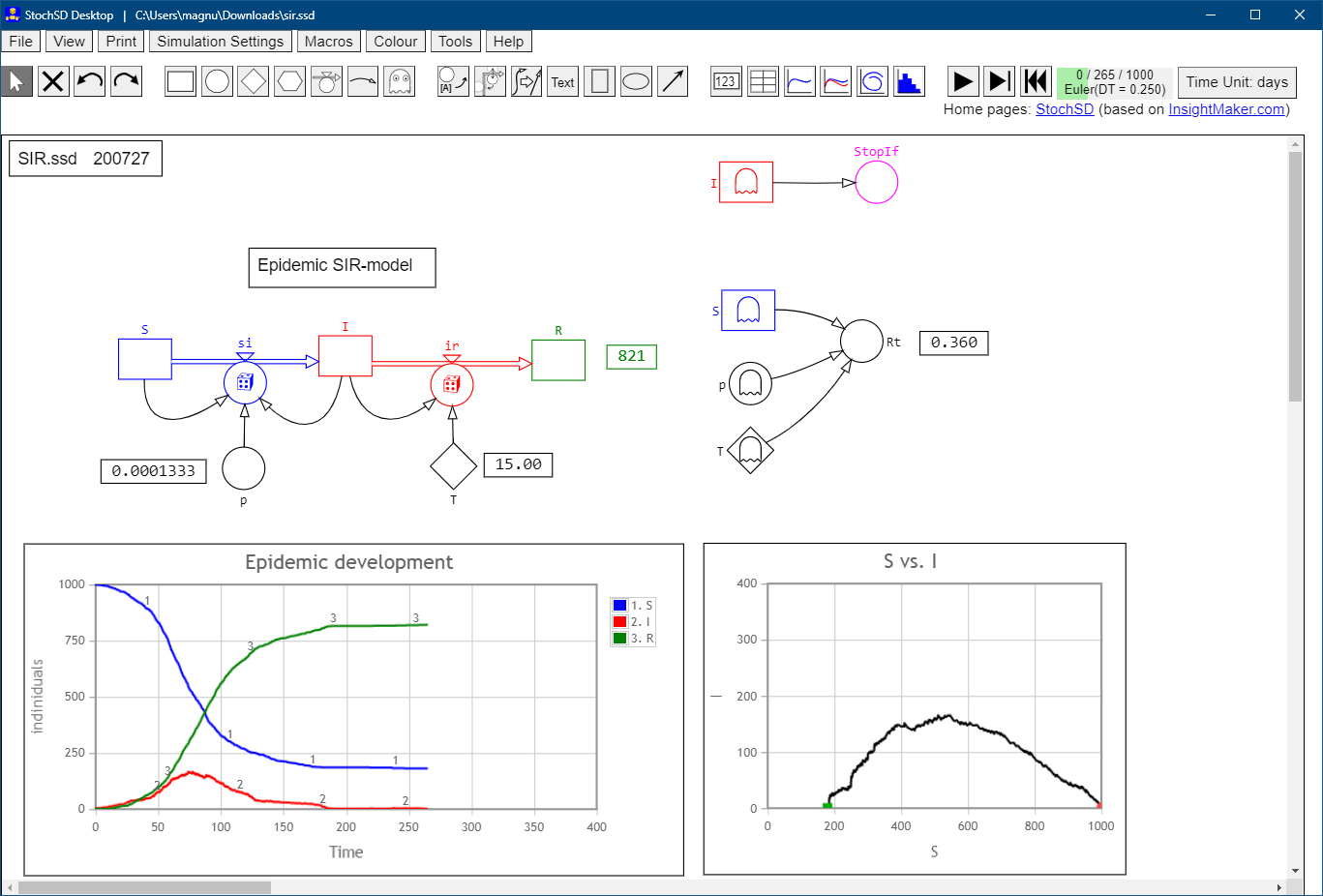Viewport: 1323px width, 896px height.
Task: Reset the simulation to start
Action: [x=1036, y=82]
